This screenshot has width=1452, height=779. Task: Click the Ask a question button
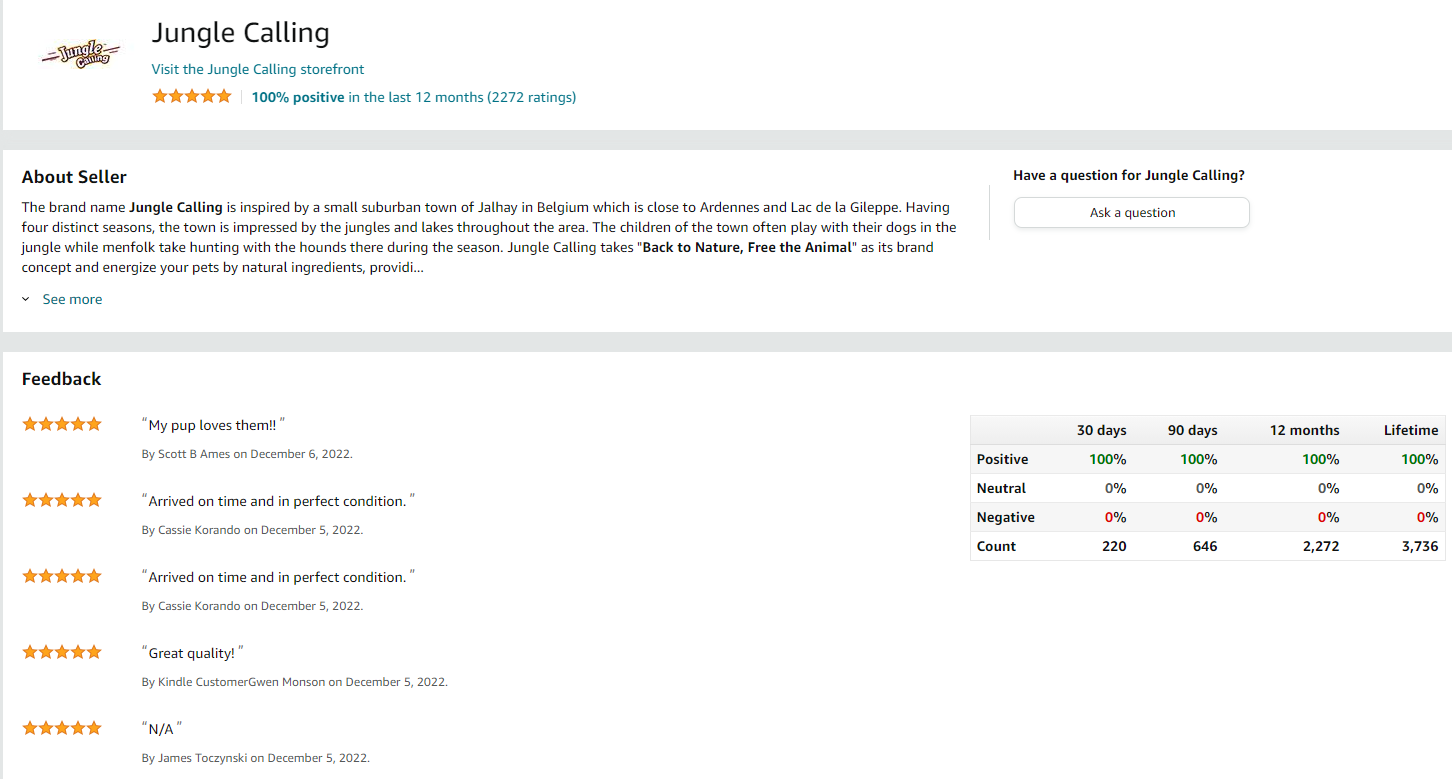click(1132, 212)
